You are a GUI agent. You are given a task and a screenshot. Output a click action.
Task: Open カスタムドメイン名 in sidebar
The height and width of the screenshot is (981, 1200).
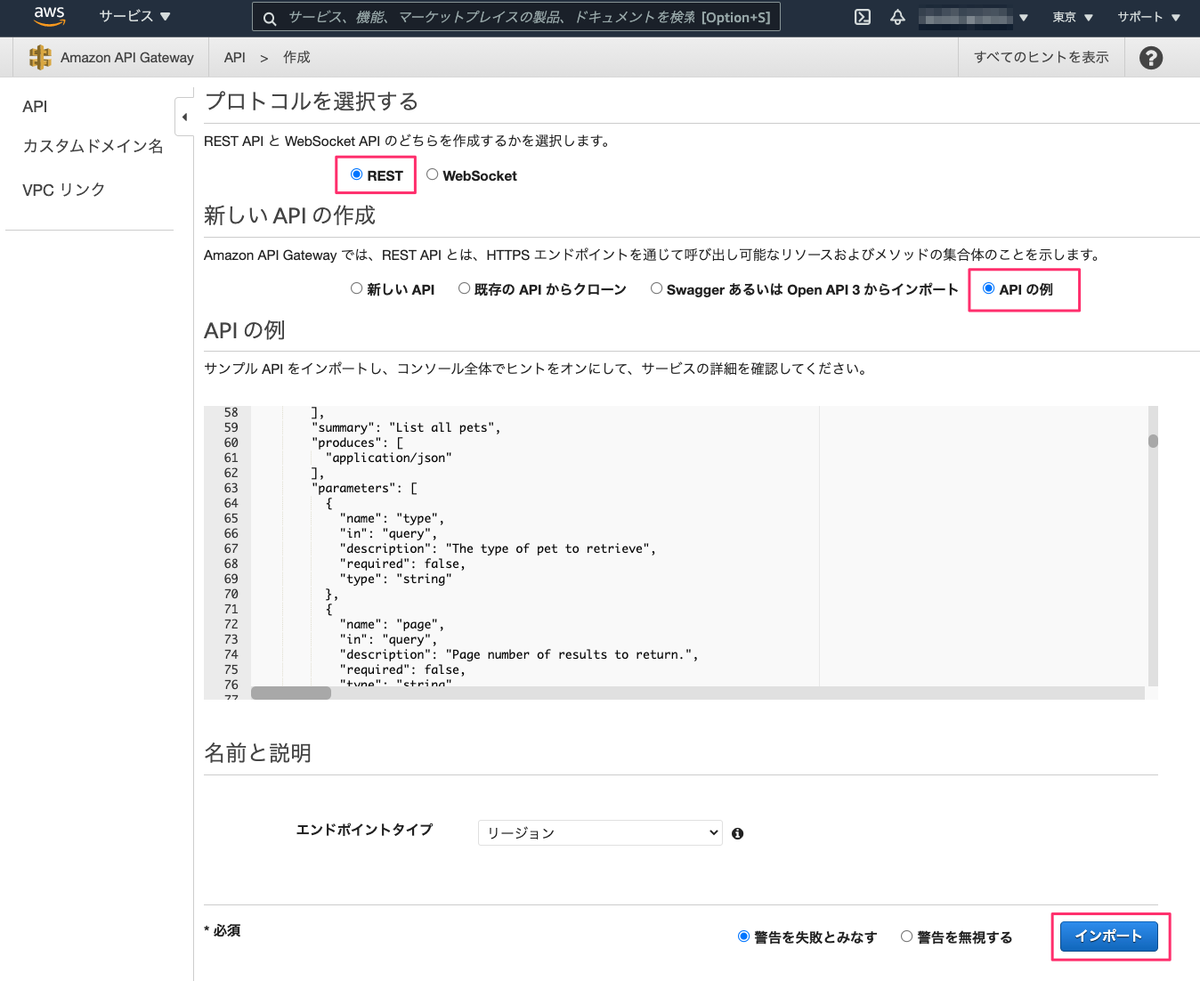(x=92, y=147)
